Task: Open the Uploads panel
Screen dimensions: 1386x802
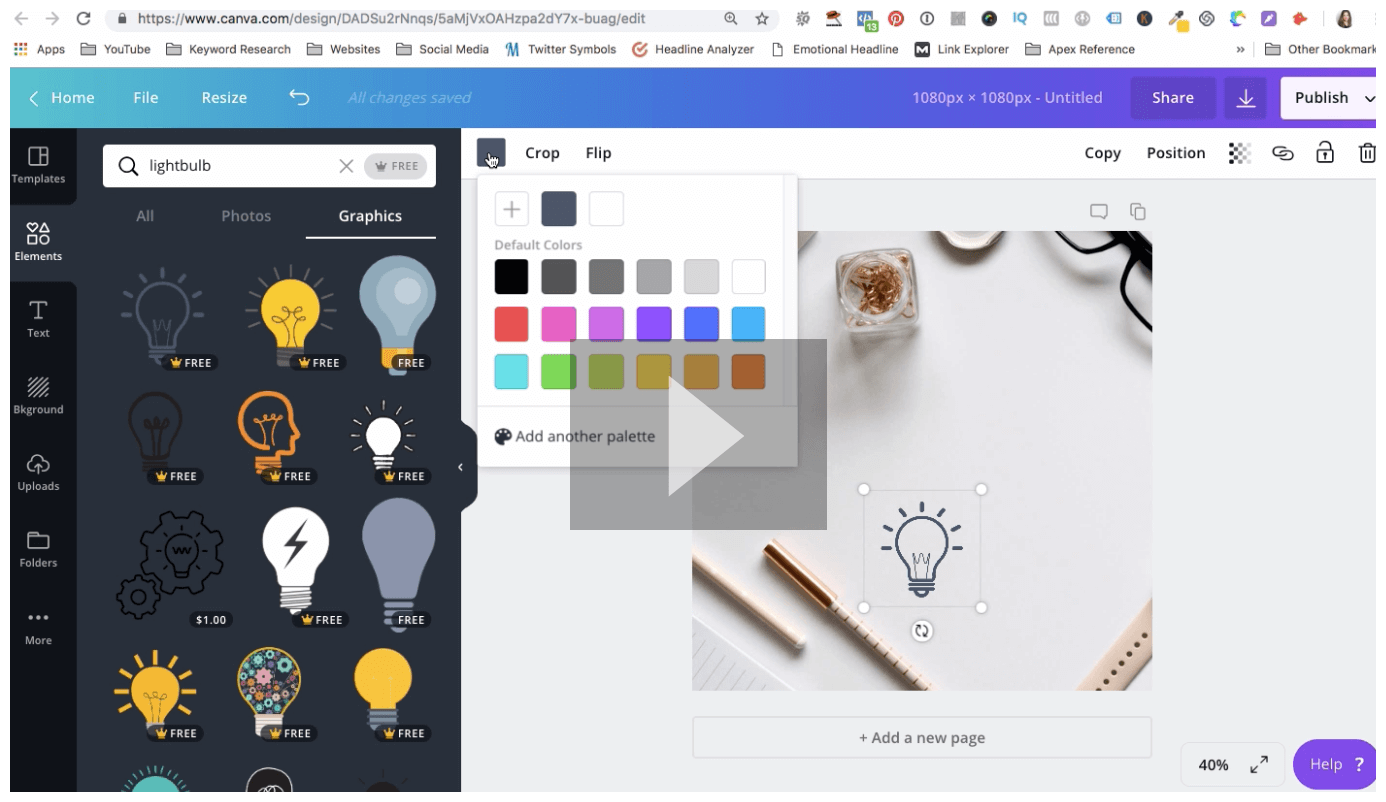Action: coord(38,473)
